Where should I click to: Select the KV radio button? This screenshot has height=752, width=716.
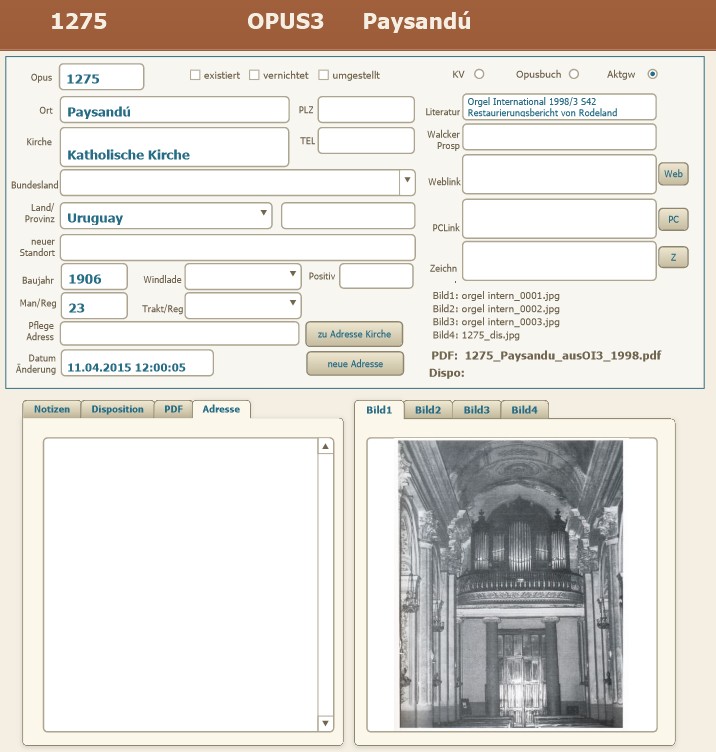pyautogui.click(x=479, y=74)
